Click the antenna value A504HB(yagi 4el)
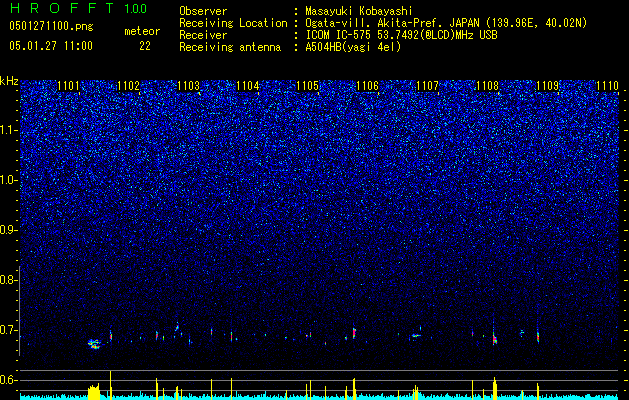 point(353,47)
